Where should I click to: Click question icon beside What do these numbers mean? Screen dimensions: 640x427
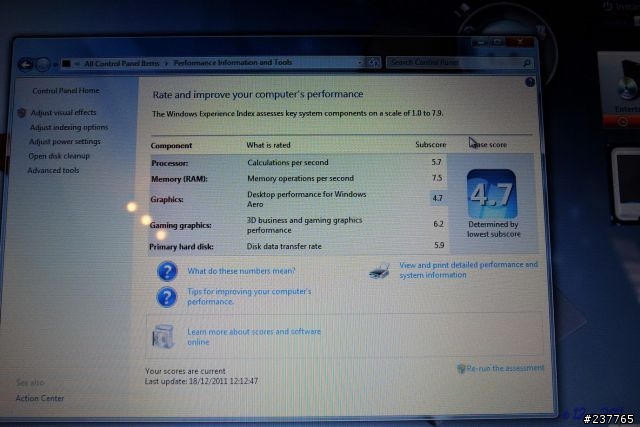point(167,271)
